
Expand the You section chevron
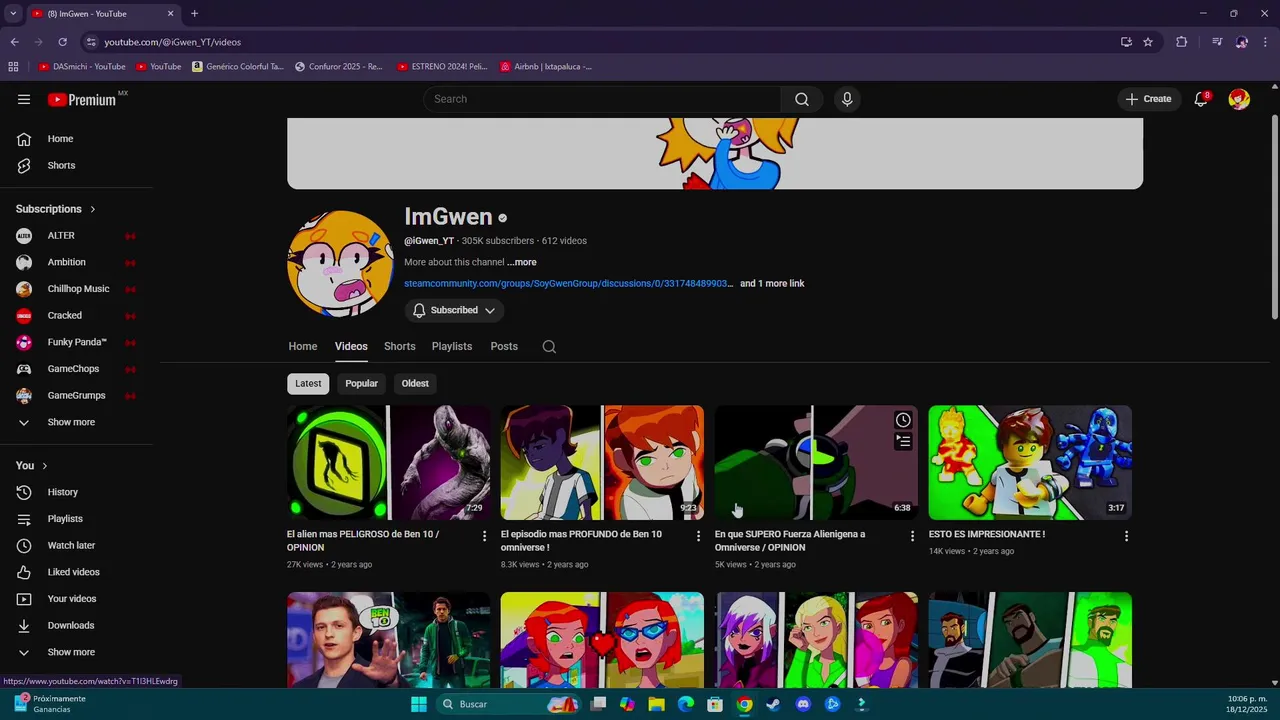coord(44,466)
